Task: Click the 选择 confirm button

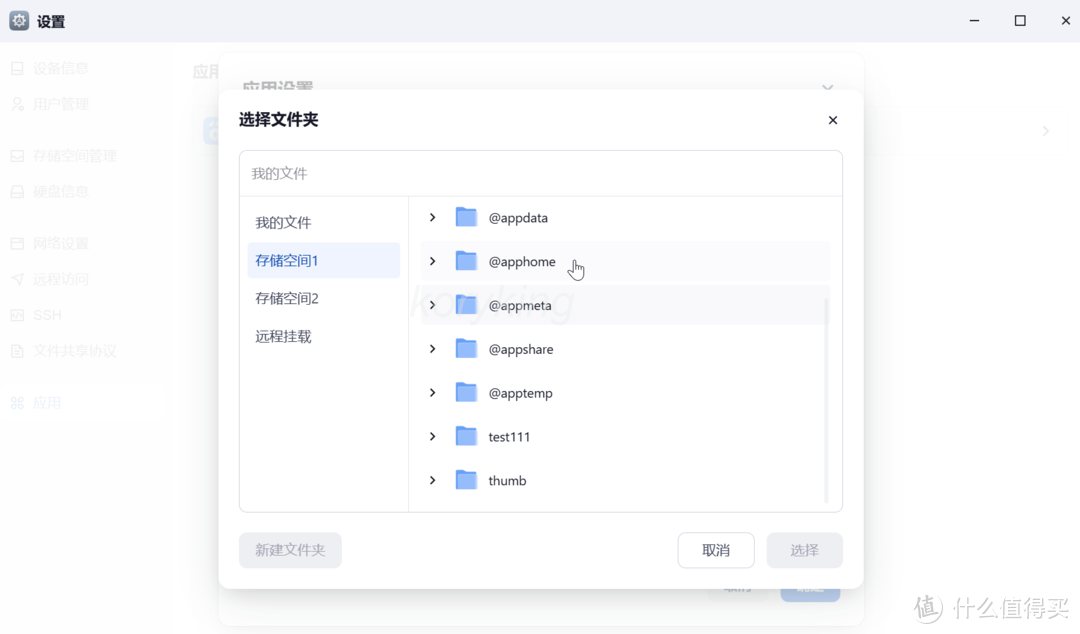Action: (804, 550)
